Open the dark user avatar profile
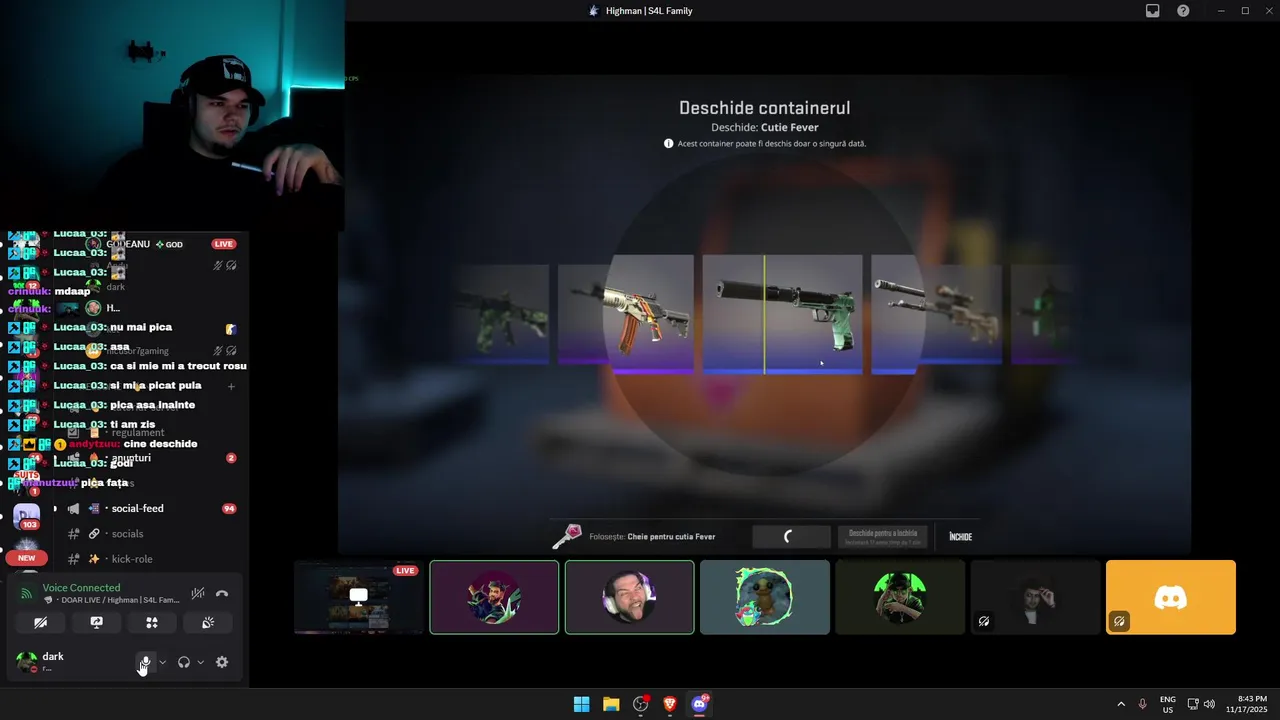 [26, 662]
